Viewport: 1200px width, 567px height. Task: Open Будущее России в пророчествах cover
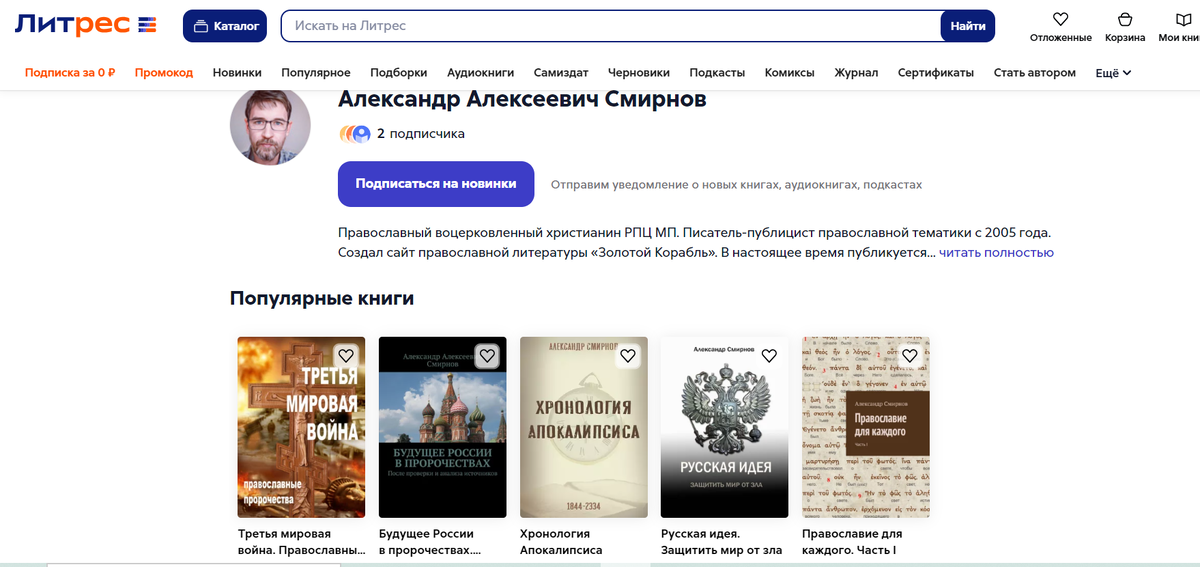click(x=443, y=427)
